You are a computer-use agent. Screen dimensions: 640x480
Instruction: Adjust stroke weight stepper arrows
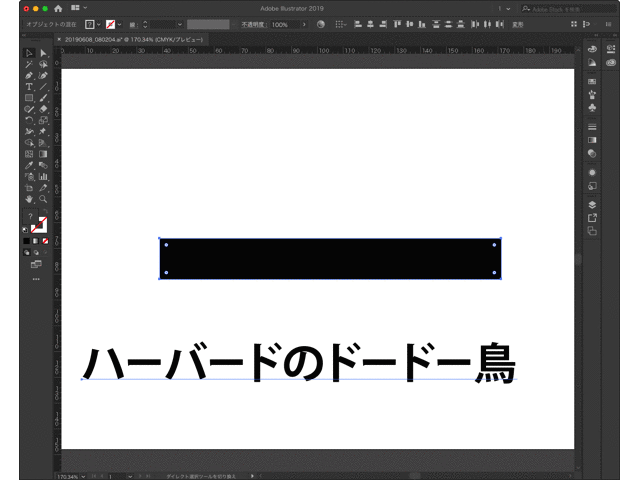coord(145,24)
